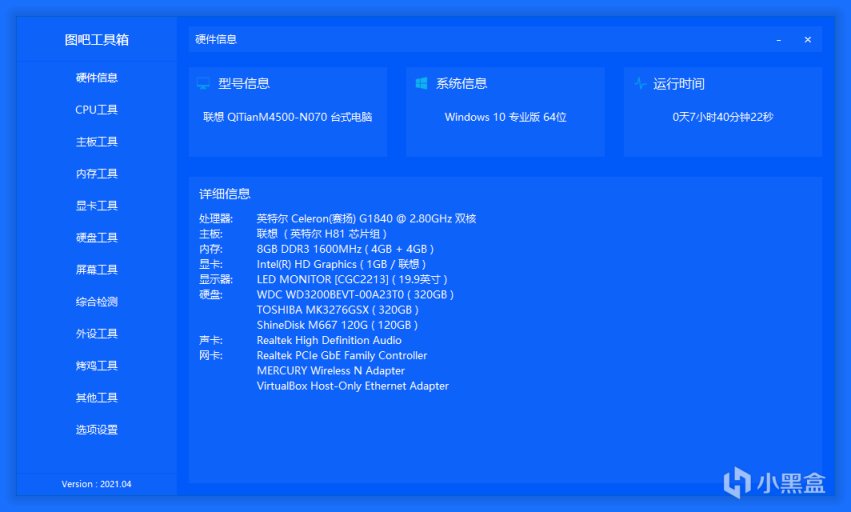Select 内存工具 in the sidebar

pos(97,174)
